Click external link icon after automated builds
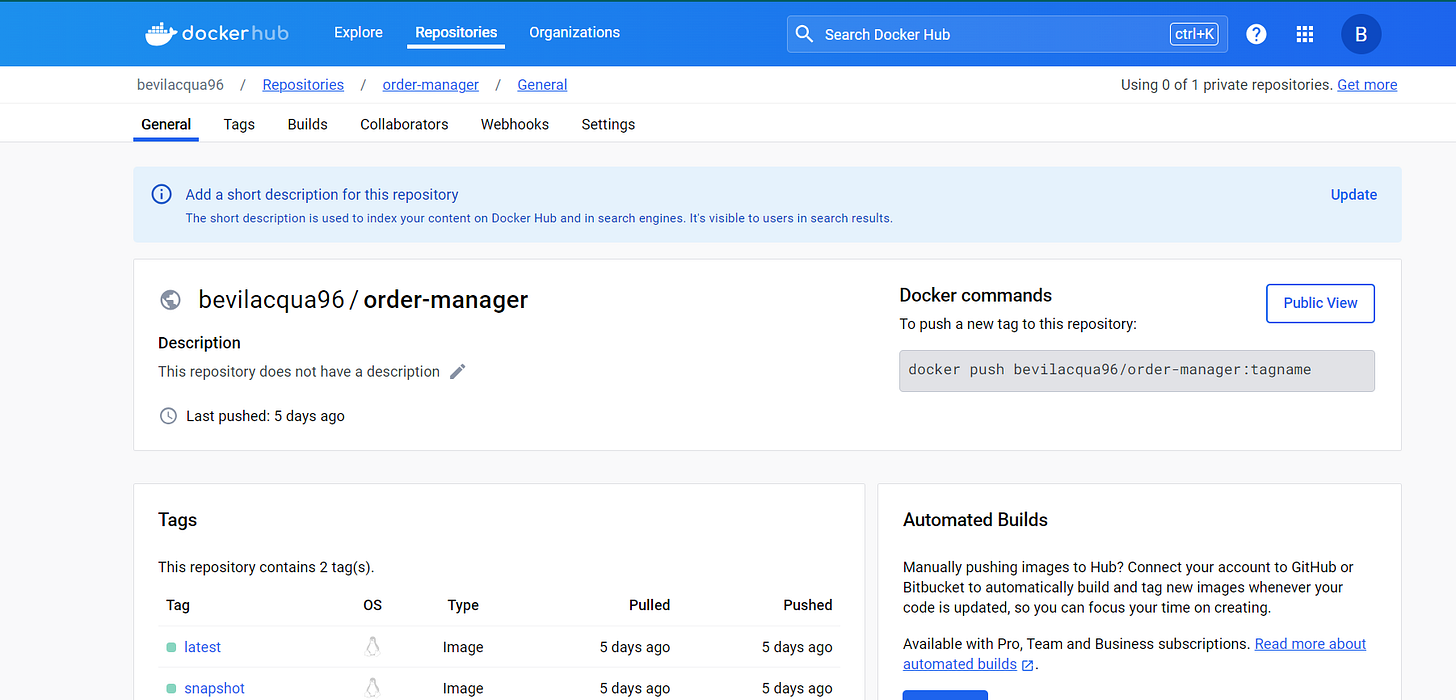Viewport: 1456px width, 700px height. [1028, 665]
